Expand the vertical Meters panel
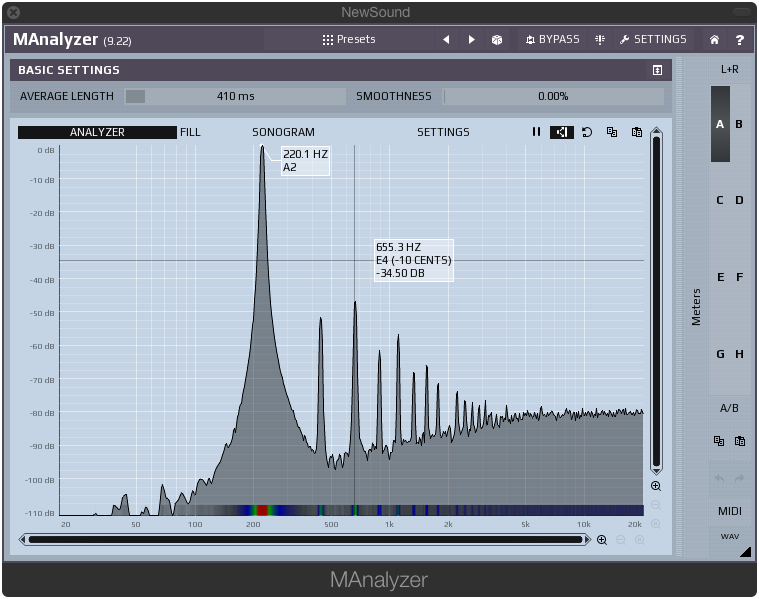This screenshot has height=599, width=759. [696, 307]
